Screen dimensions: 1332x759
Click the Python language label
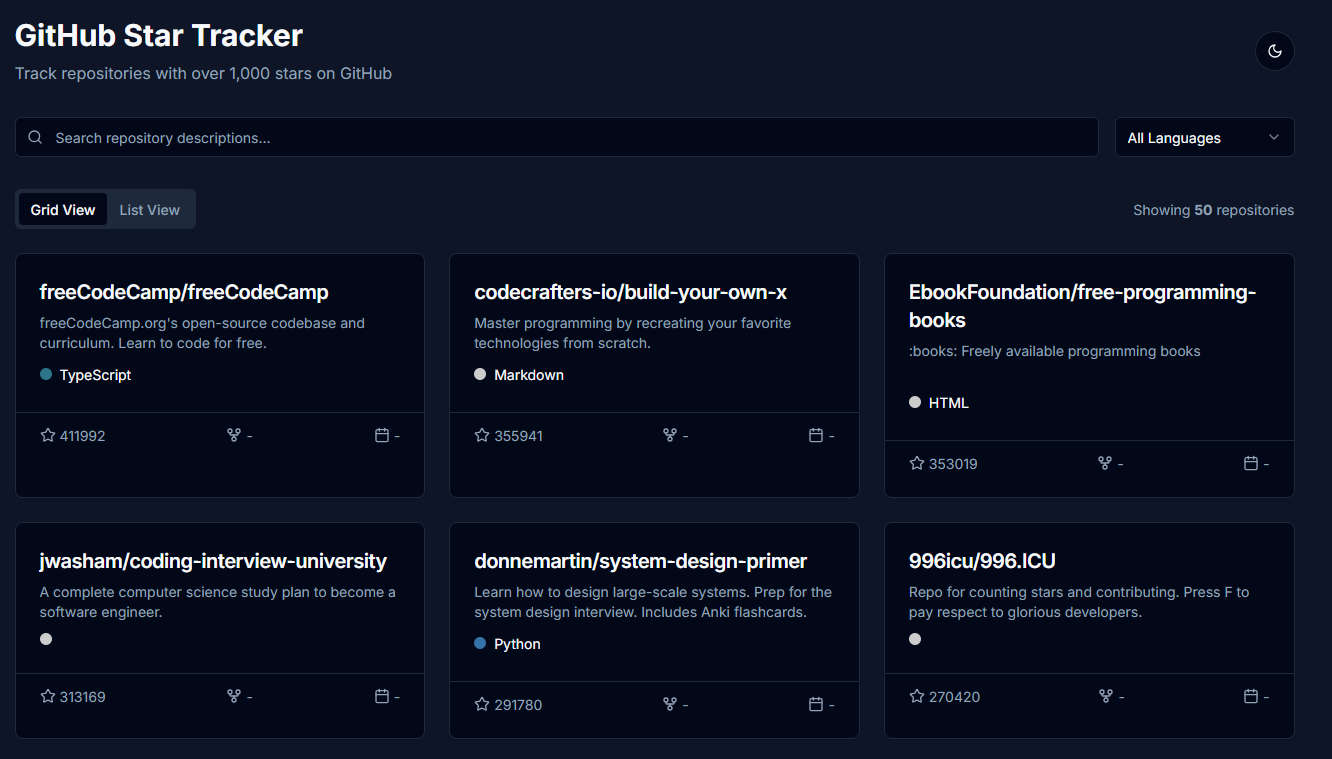517,644
